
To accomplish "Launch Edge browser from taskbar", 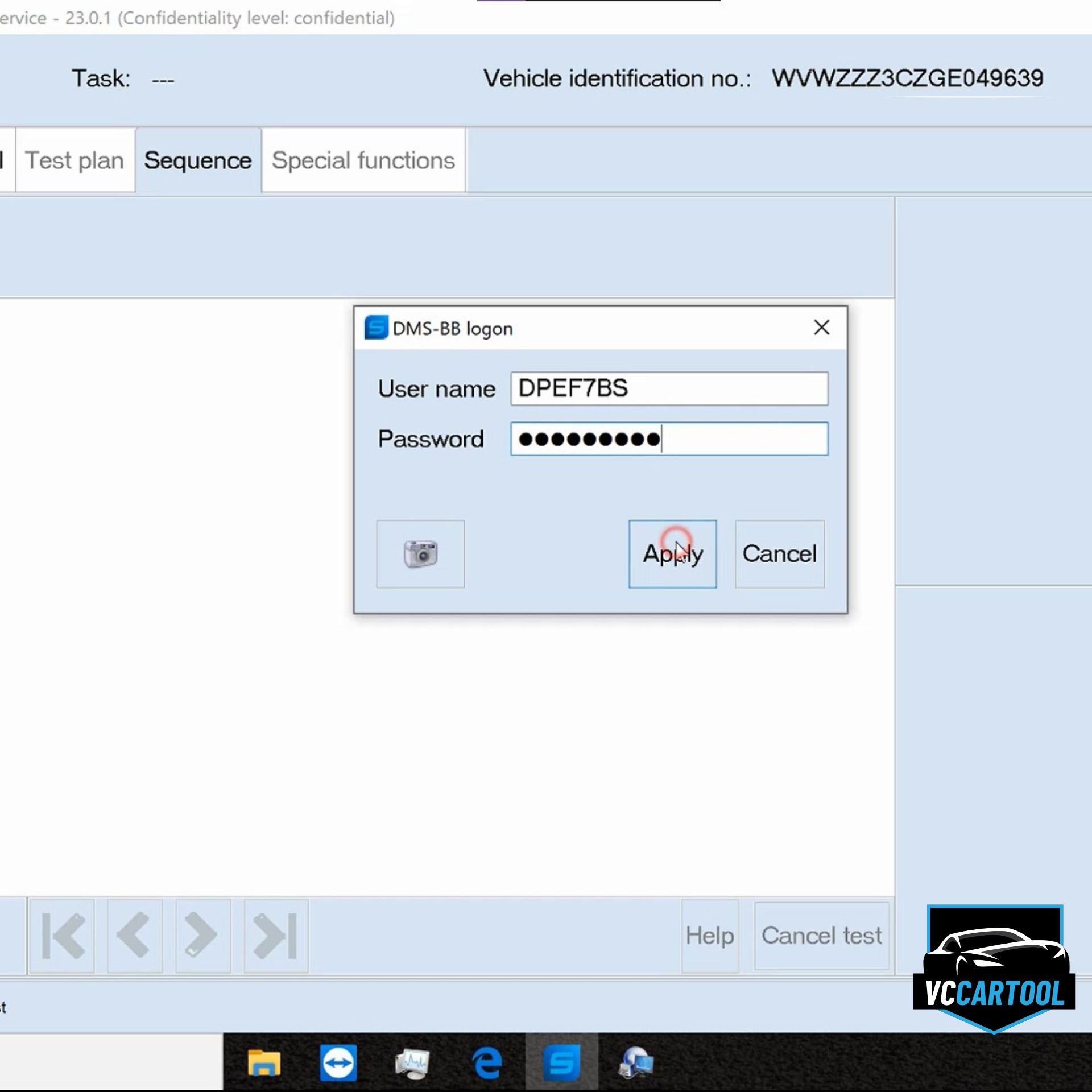I will [487, 1062].
